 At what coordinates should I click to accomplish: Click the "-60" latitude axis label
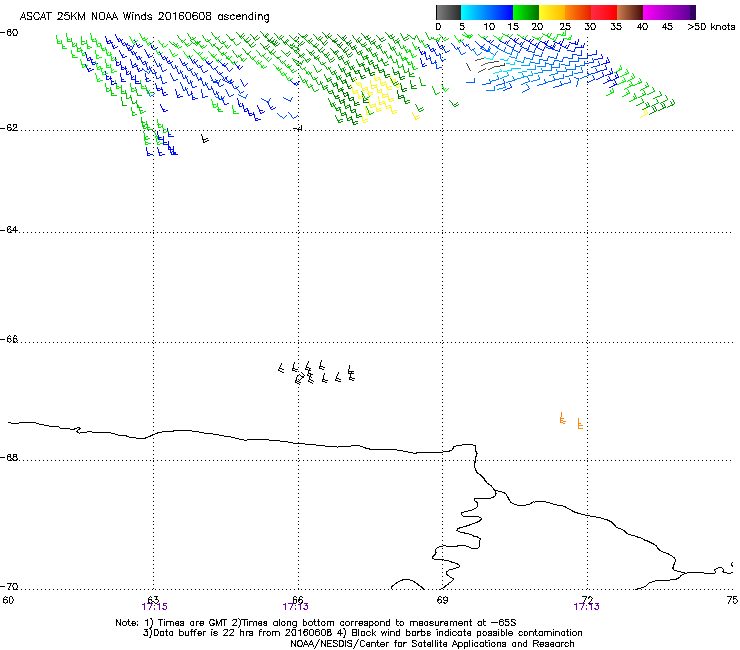pos(9,33)
